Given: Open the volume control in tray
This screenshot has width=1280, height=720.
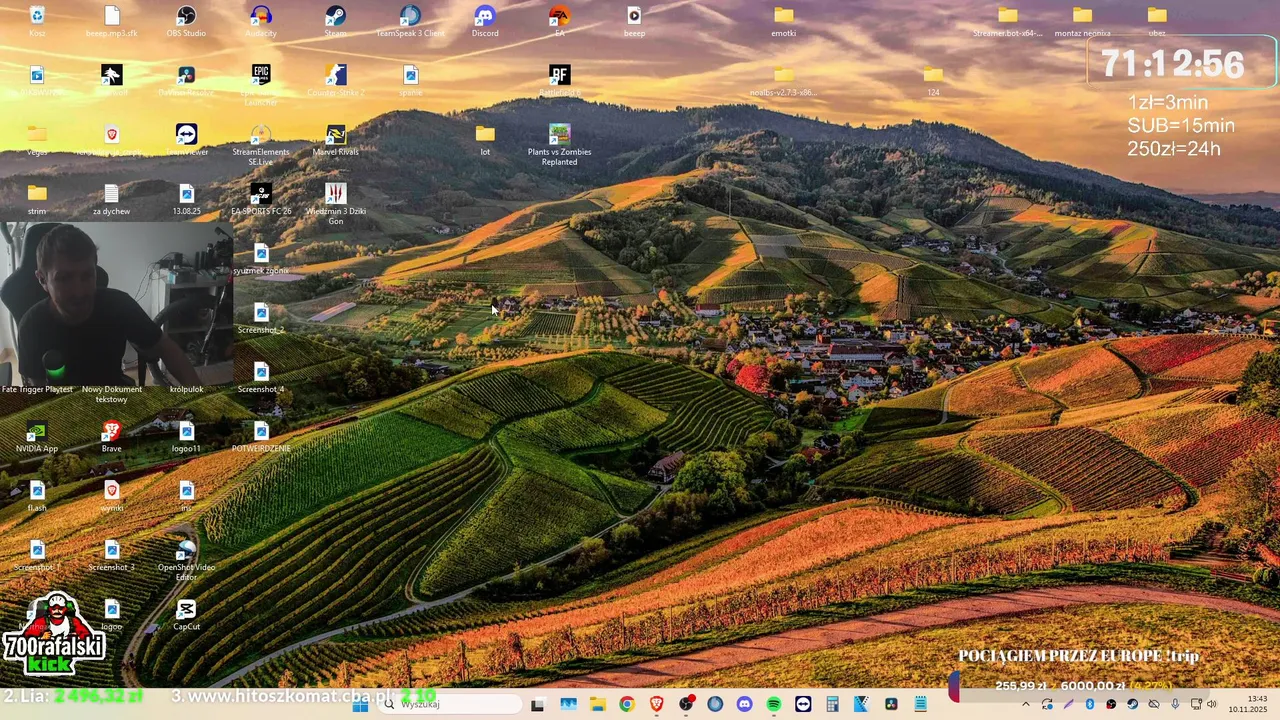Looking at the screenshot, I should (1211, 704).
